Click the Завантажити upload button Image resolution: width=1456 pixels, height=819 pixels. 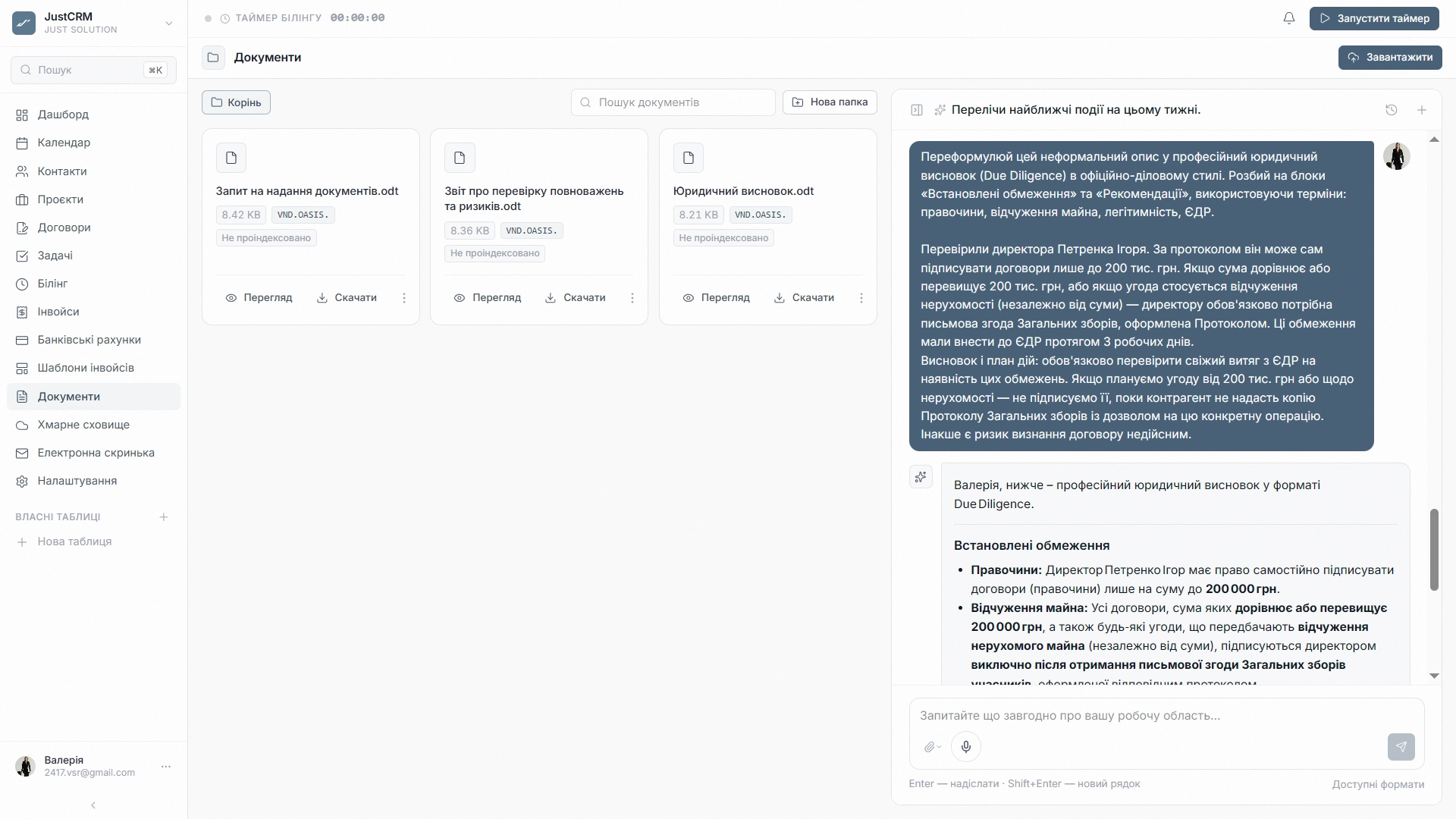[1390, 58]
